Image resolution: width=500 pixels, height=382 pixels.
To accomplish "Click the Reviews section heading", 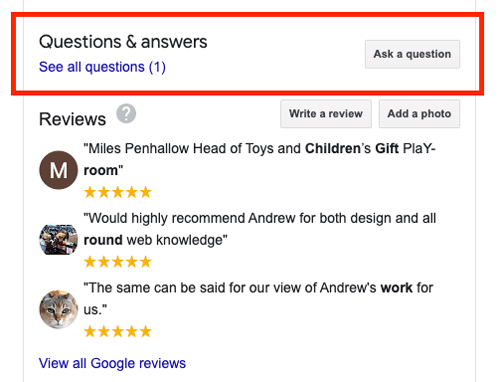I will tap(72, 119).
